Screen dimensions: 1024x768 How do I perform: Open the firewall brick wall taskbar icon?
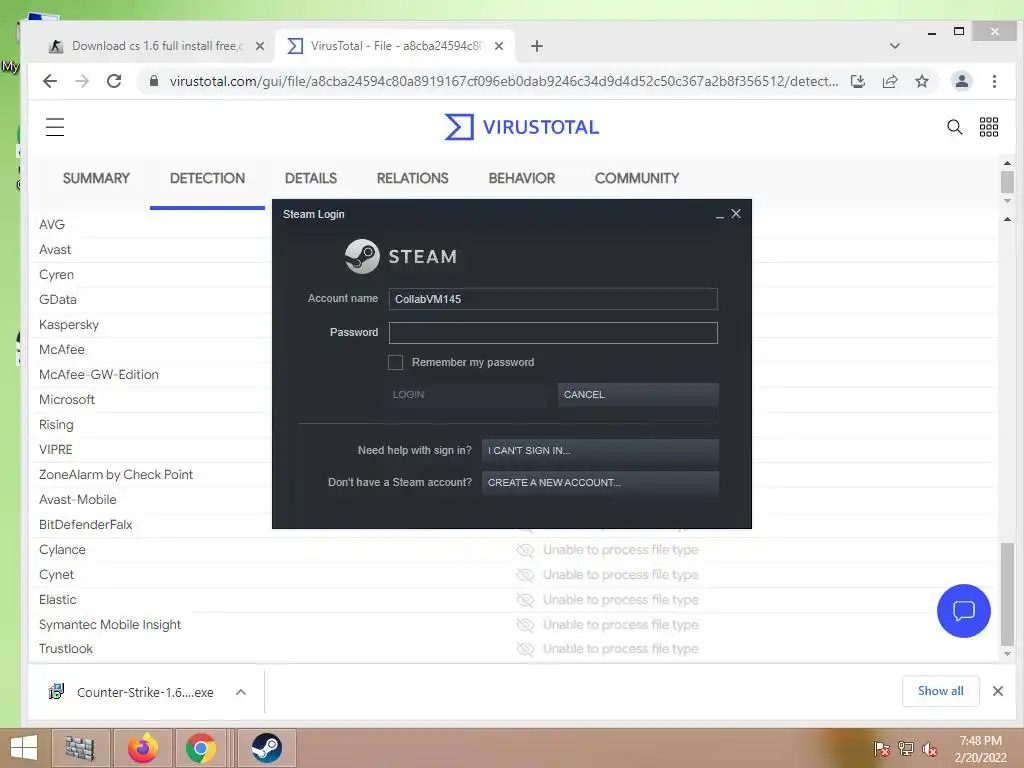pyautogui.click(x=81, y=748)
